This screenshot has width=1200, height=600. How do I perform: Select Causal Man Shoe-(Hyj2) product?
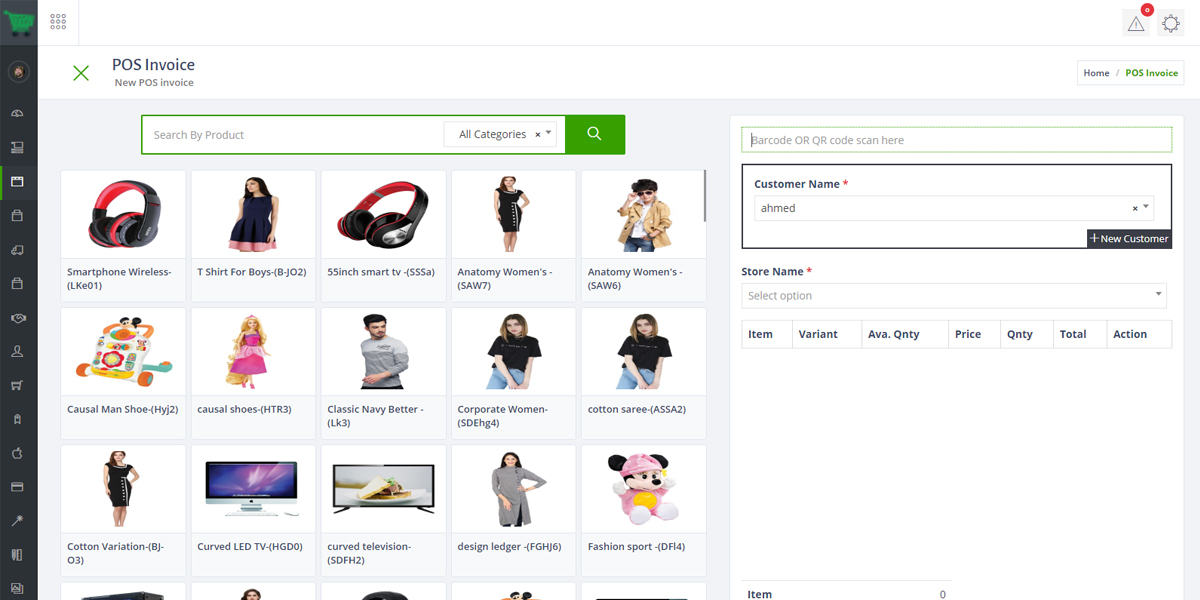123,373
